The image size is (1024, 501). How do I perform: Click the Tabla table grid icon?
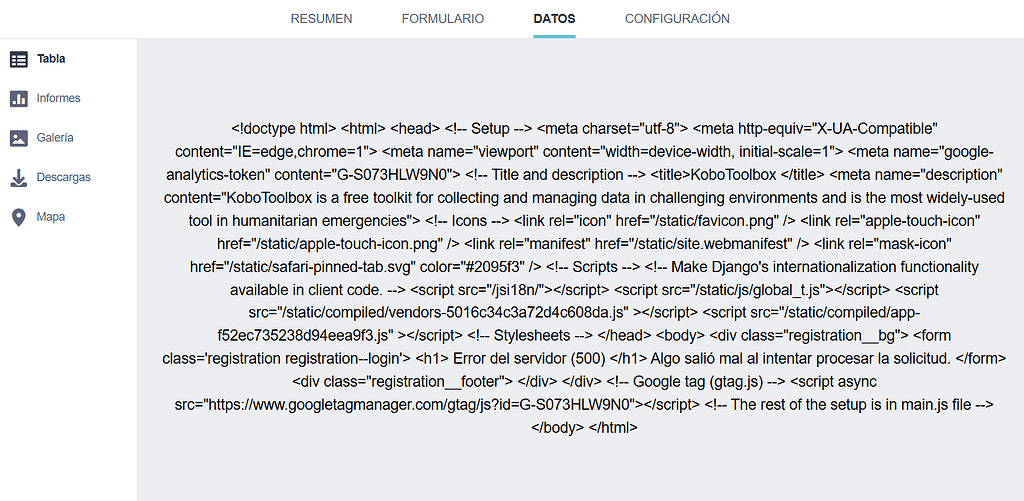(19, 59)
